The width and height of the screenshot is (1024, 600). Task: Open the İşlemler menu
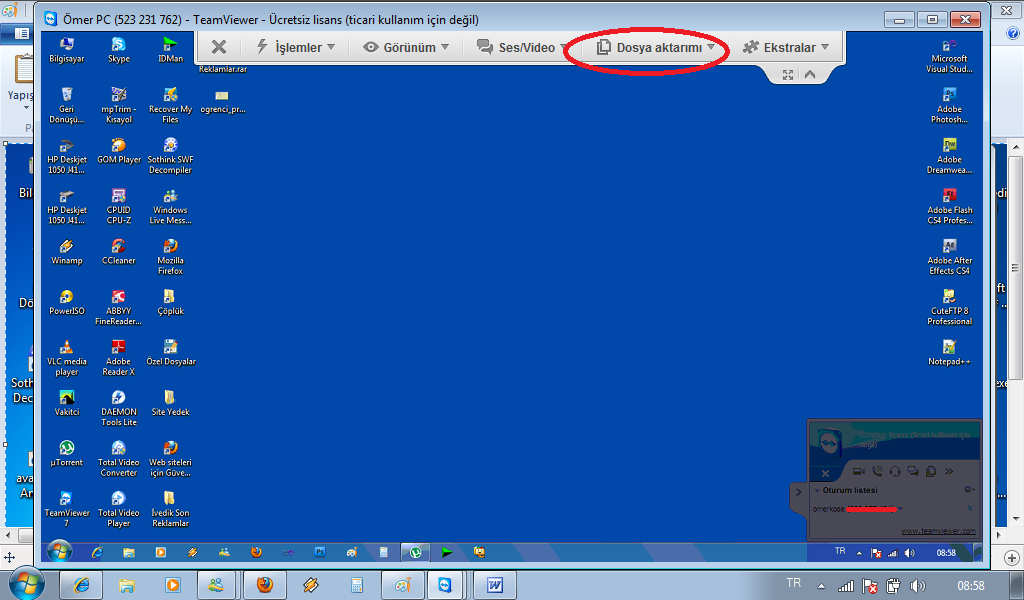pos(295,47)
